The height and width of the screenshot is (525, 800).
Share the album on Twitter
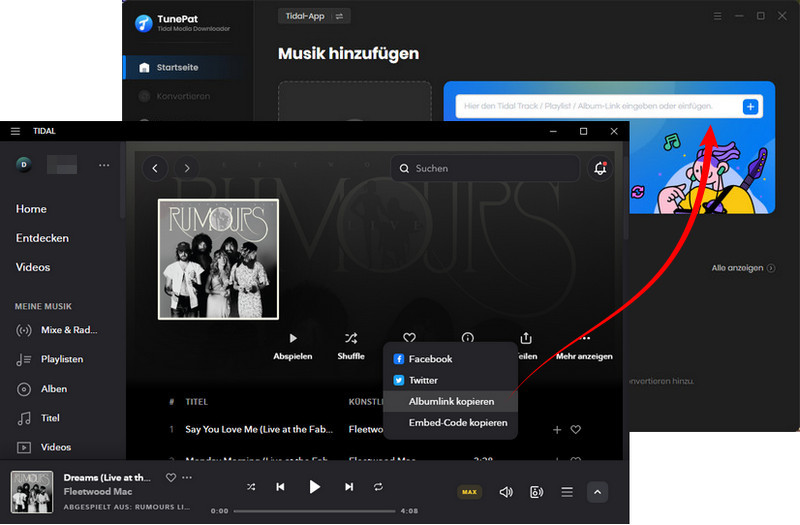tap(451, 380)
